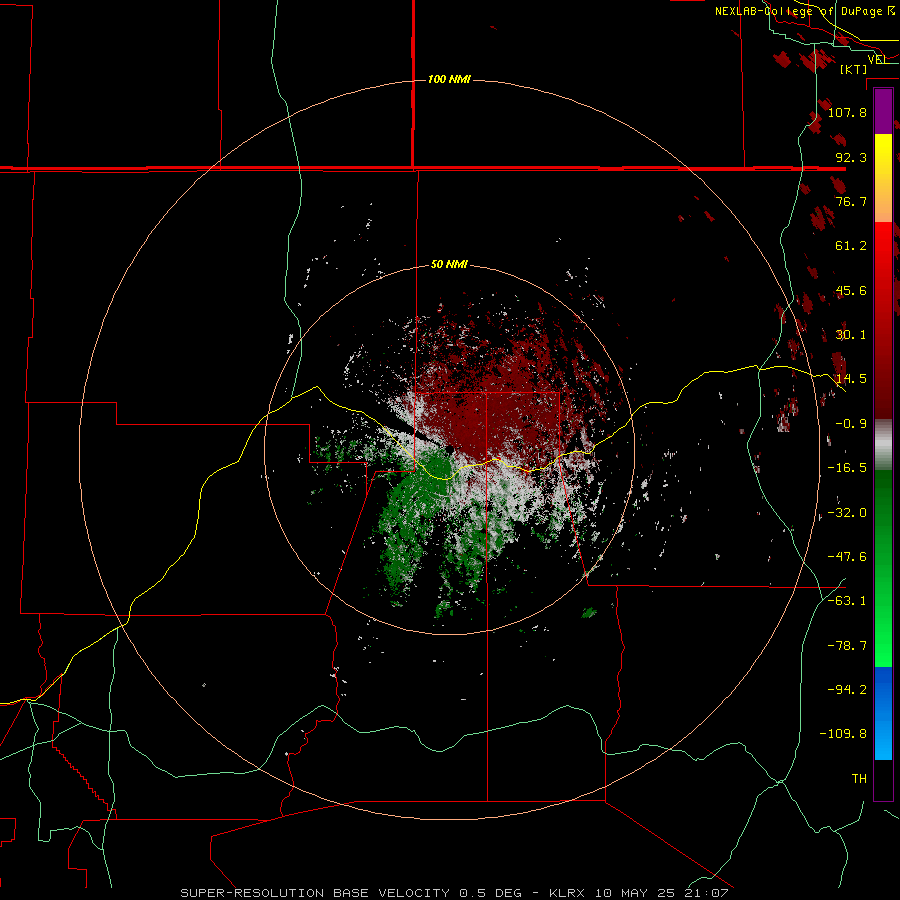The image size is (900, 900).
Task: Select the -78.7 value on velocity scale
Action: 847,646
